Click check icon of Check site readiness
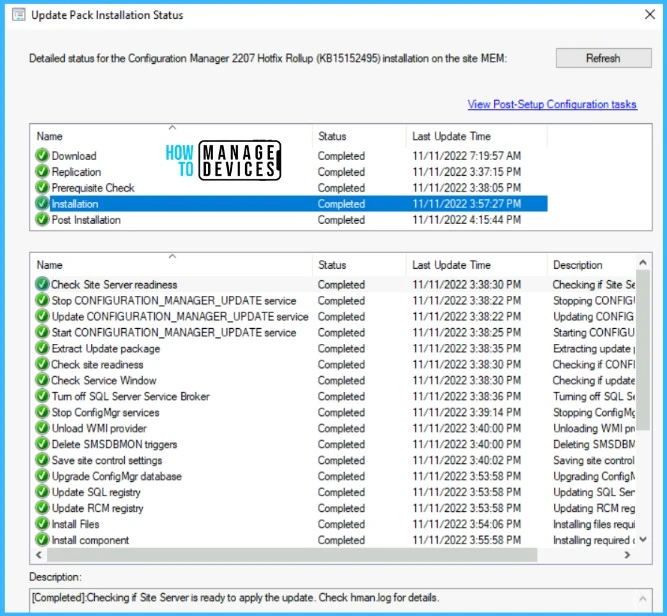The width and height of the screenshot is (667, 616). tap(42, 364)
